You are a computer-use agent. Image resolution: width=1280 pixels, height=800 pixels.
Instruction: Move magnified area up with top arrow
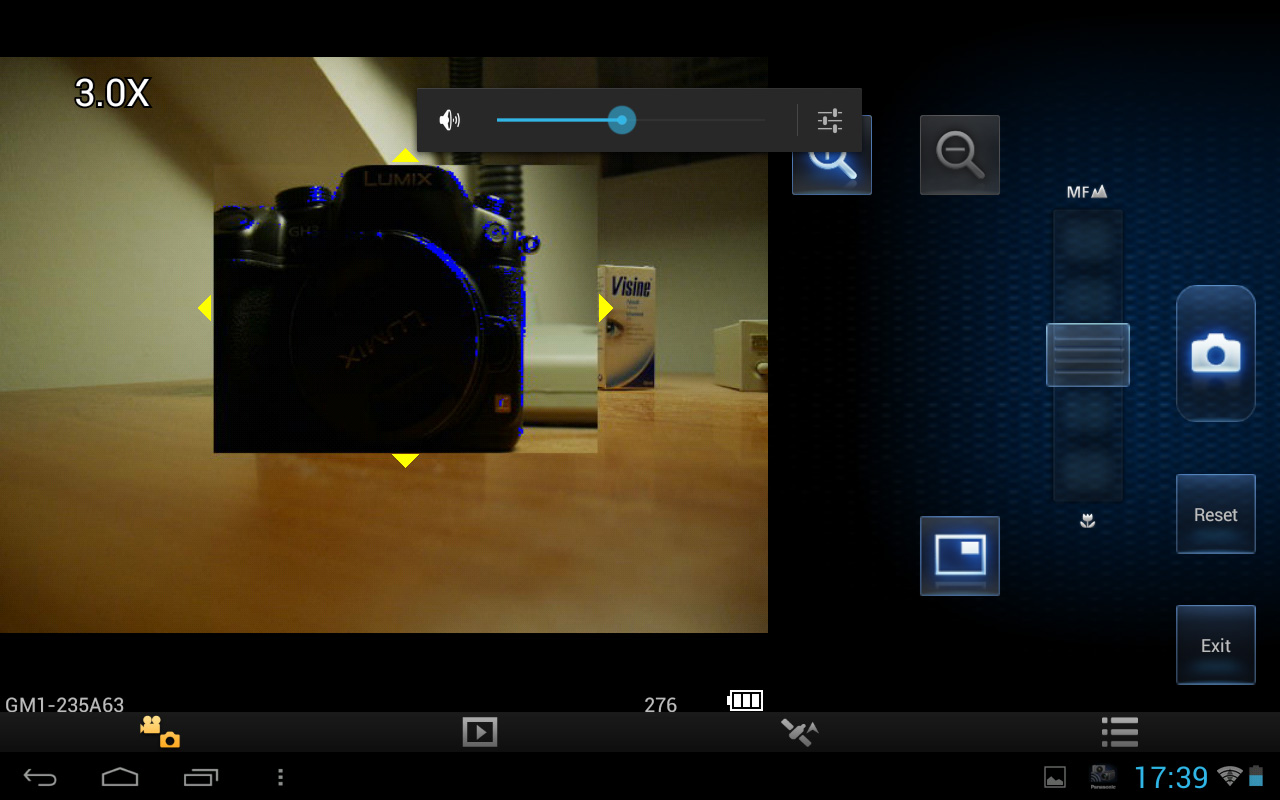point(405,155)
